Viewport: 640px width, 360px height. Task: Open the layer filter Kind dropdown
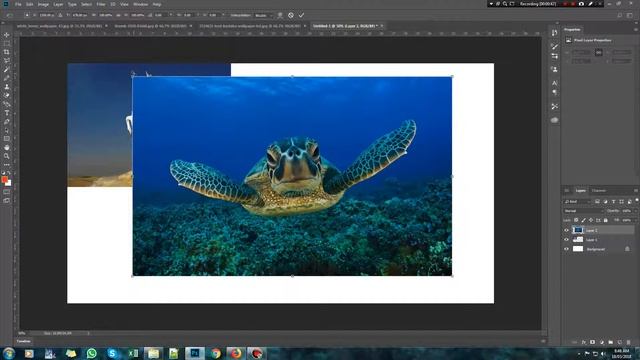click(x=577, y=202)
